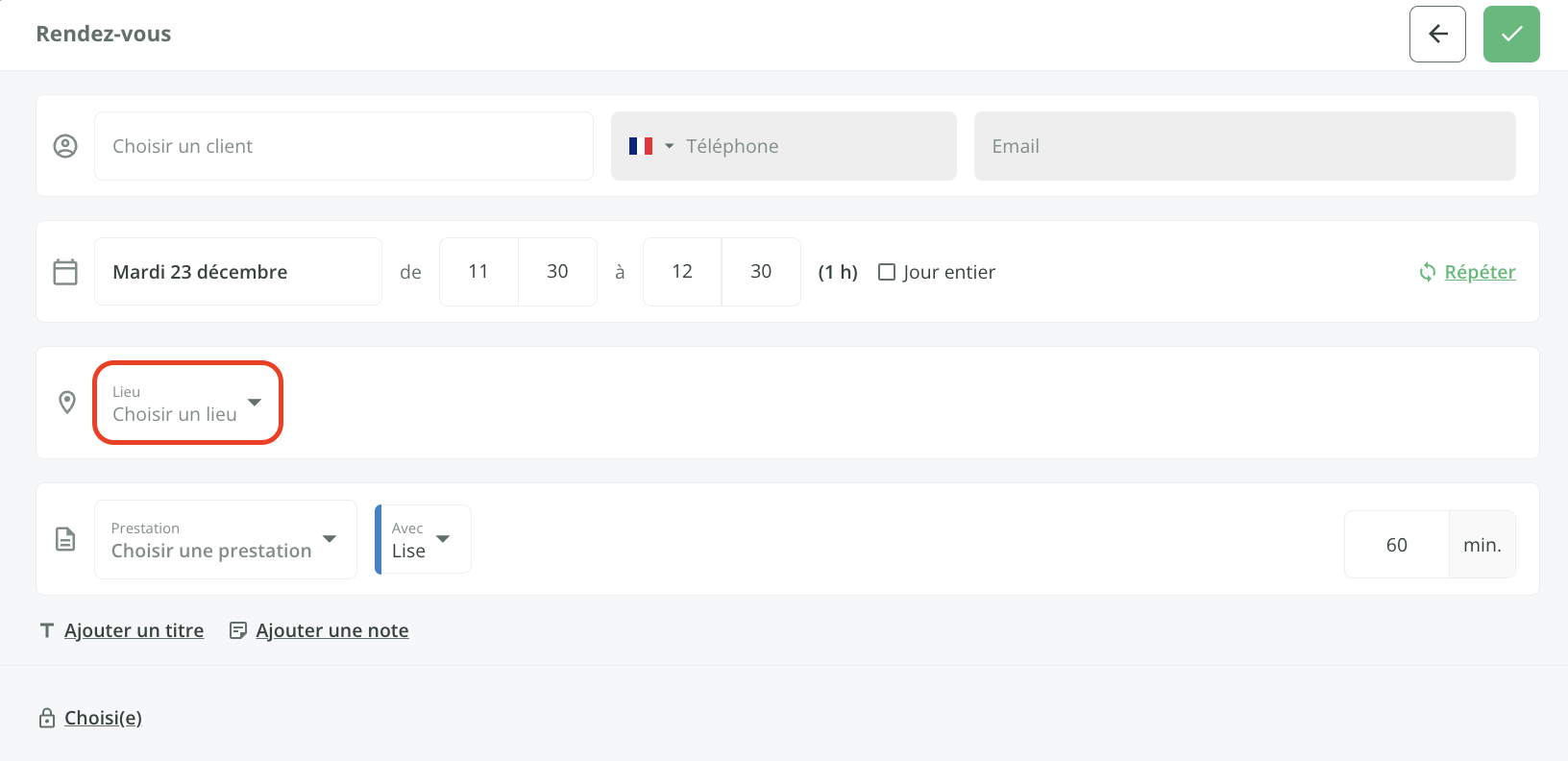This screenshot has height=761, width=1568.
Task: Click the repeat cycle icon
Action: tap(1428, 272)
